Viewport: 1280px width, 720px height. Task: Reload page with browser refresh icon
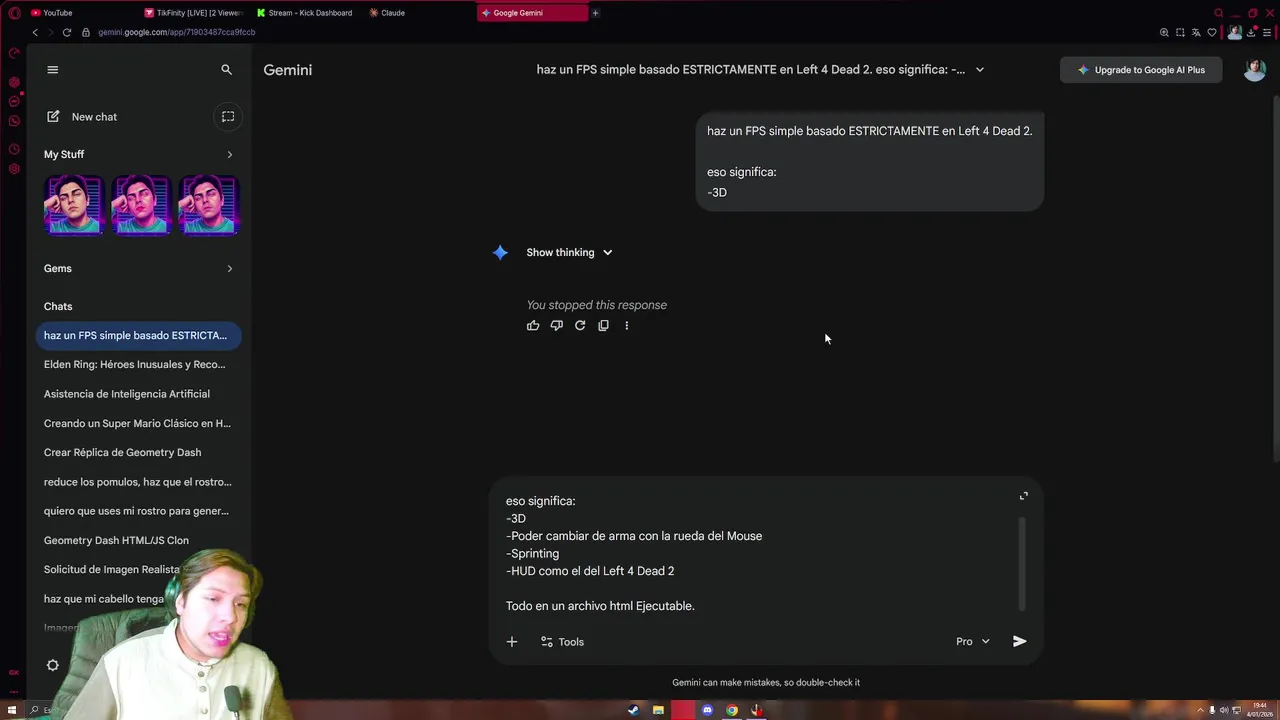(x=67, y=32)
